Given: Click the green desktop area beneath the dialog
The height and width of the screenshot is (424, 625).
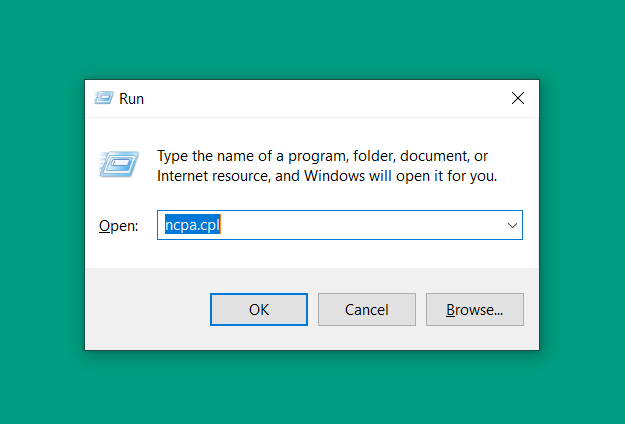Looking at the screenshot, I should pyautogui.click(x=312, y=389).
